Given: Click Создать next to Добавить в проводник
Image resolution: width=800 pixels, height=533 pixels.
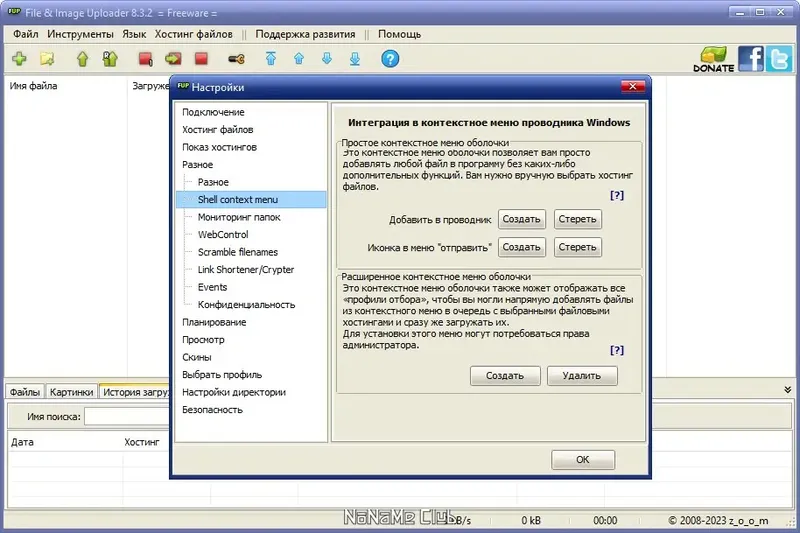Looking at the screenshot, I should tap(521, 219).
